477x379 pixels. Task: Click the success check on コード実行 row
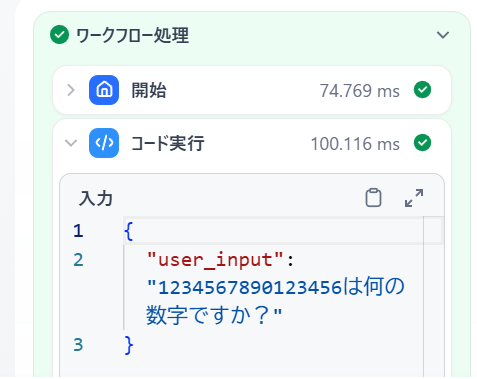pos(422,143)
